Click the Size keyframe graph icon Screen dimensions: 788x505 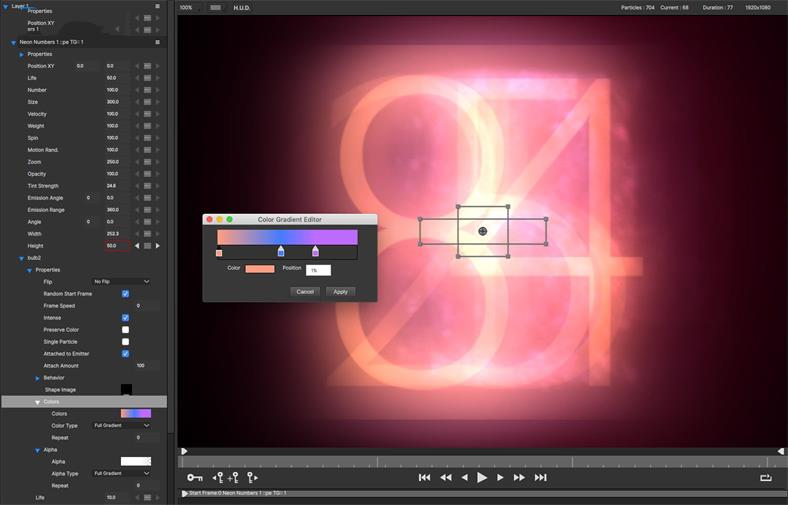[147, 102]
